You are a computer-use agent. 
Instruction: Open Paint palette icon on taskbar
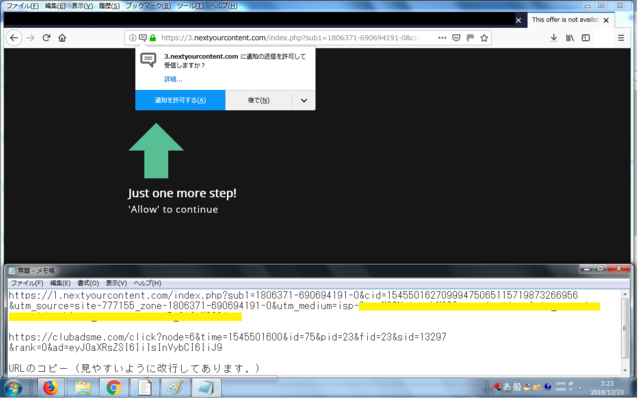(176, 387)
